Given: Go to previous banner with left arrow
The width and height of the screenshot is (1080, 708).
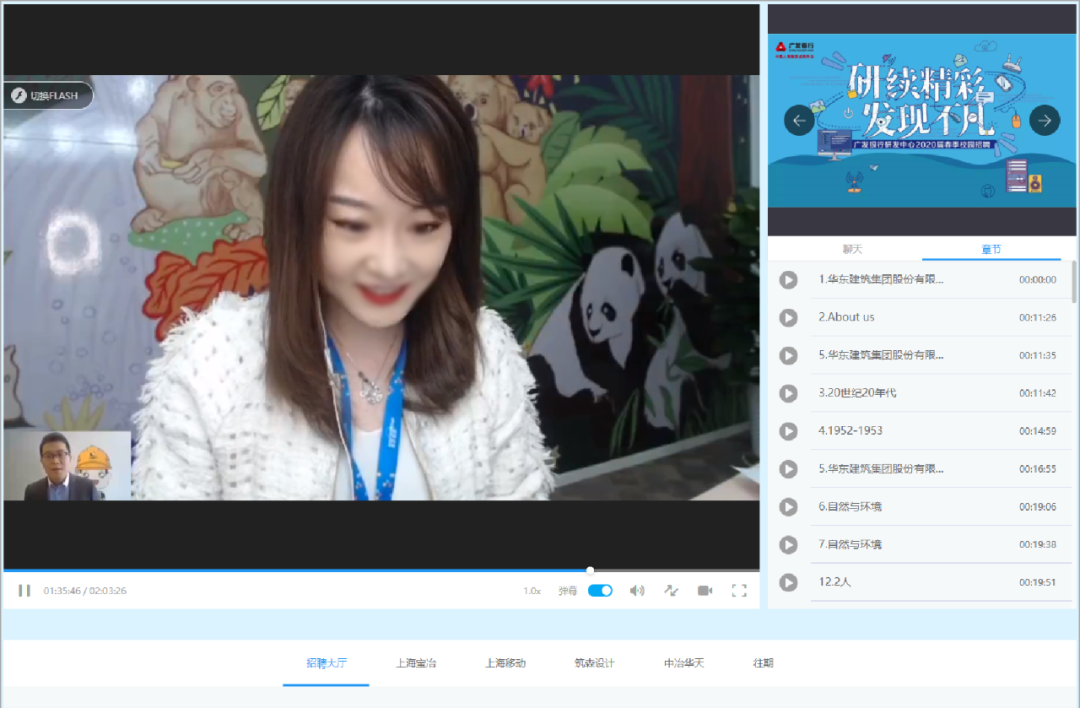Looking at the screenshot, I should point(798,120).
